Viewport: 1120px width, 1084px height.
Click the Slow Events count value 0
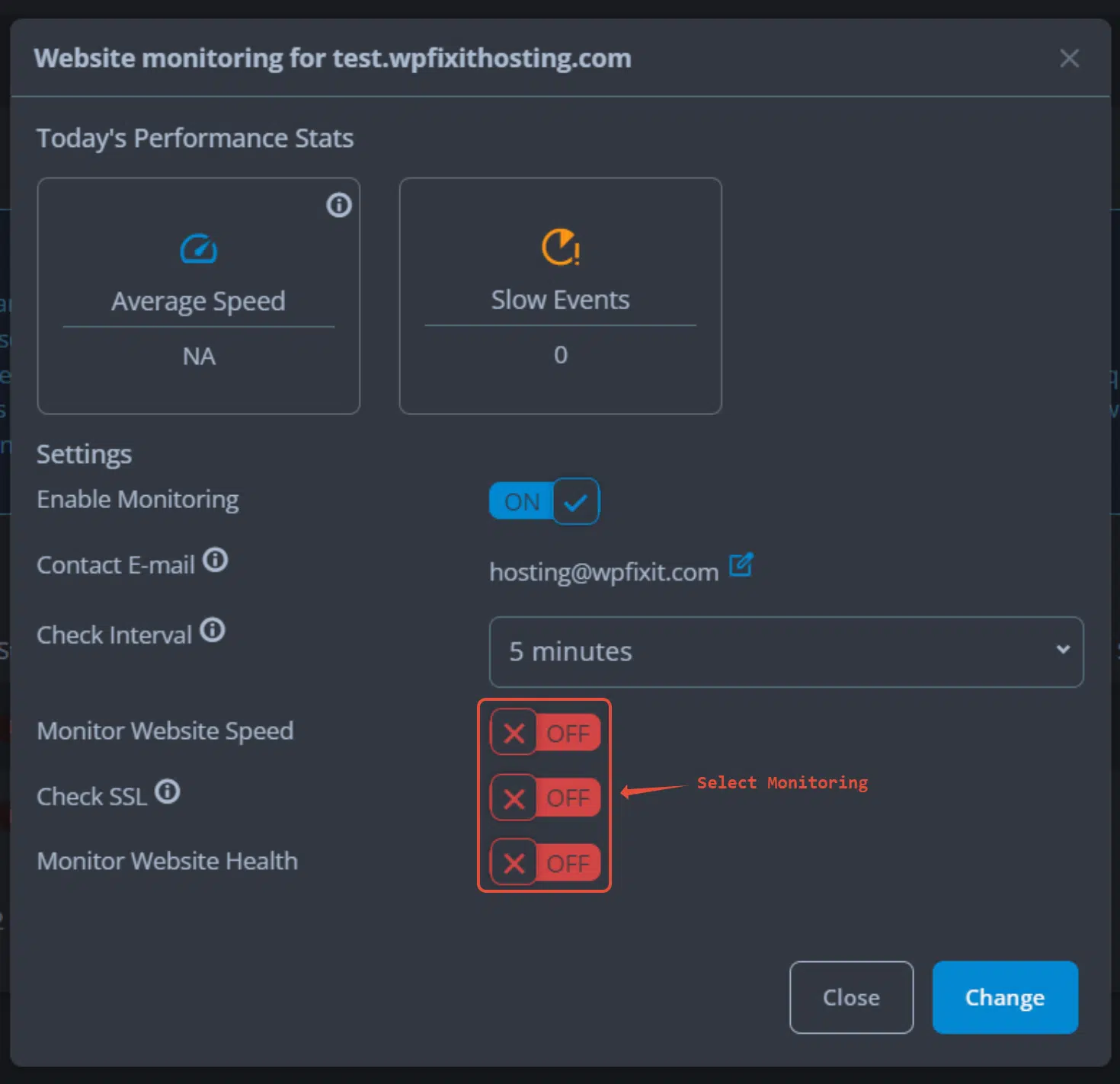pyautogui.click(x=561, y=355)
